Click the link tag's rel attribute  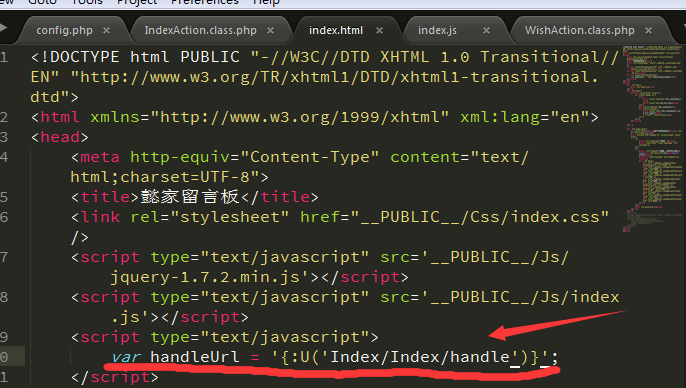[146, 217]
